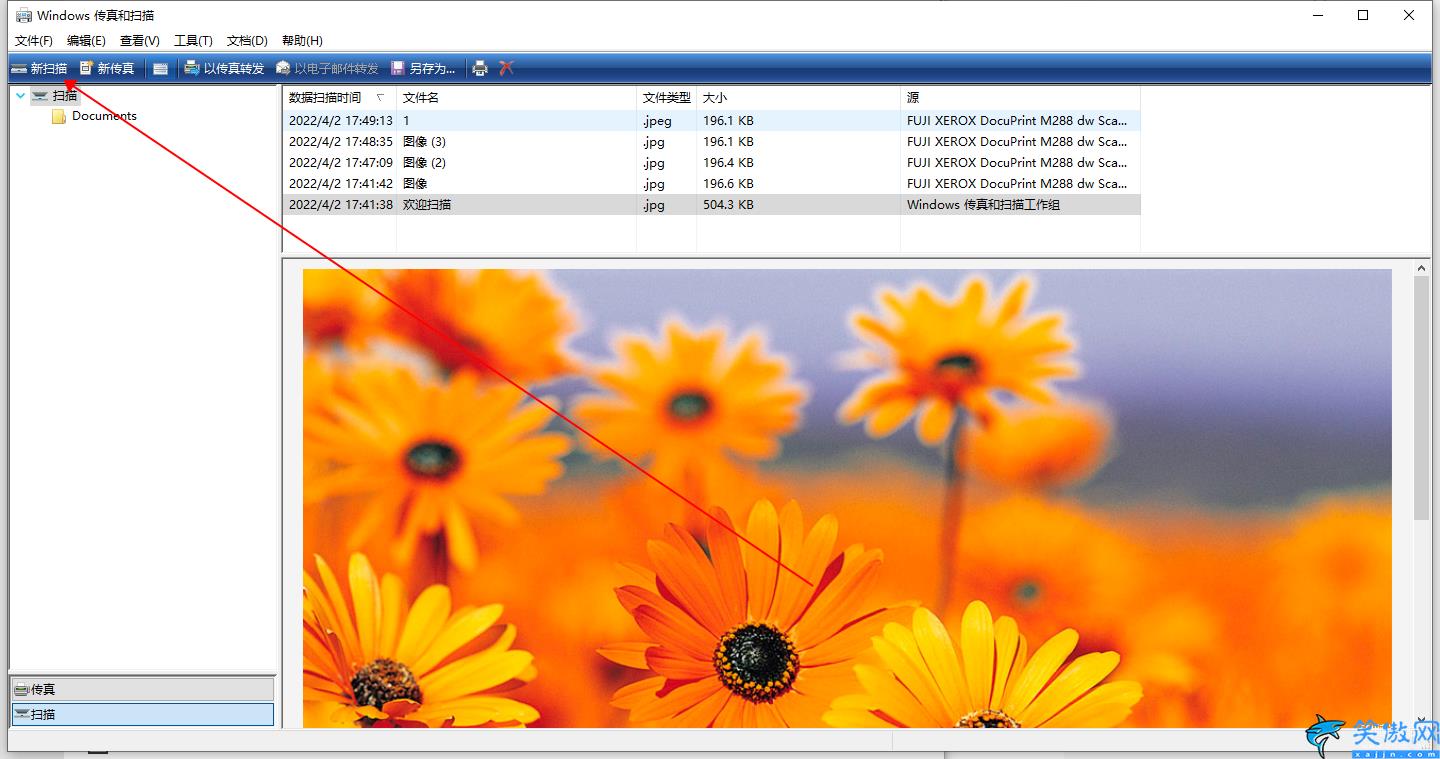Forward as fax using 以传真转发

click(224, 68)
